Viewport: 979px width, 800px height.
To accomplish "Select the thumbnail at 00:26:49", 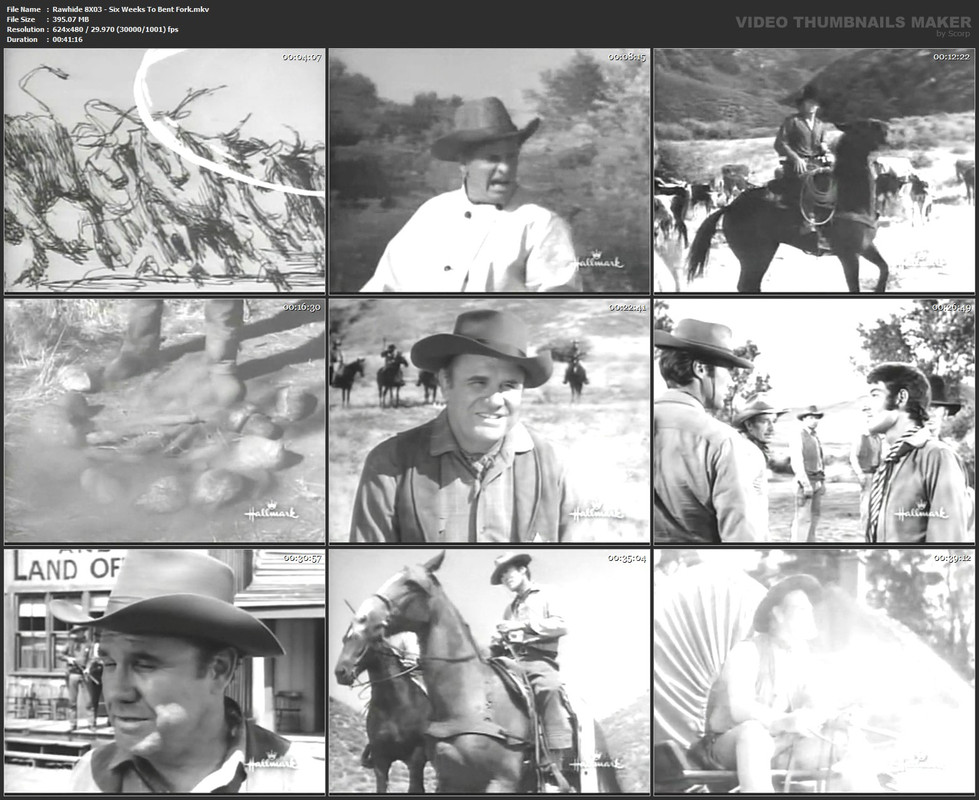I will click(814, 421).
